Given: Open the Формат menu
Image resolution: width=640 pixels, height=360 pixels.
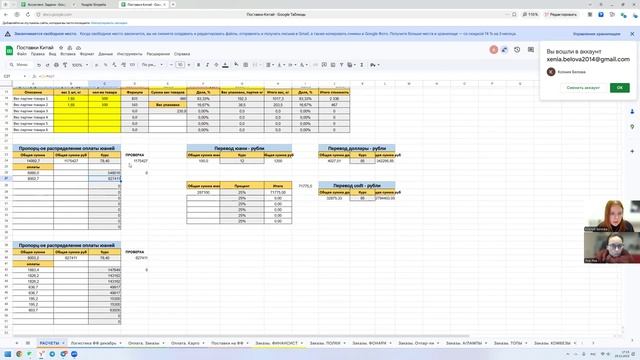Looking at the screenshot, I should click(87, 54).
